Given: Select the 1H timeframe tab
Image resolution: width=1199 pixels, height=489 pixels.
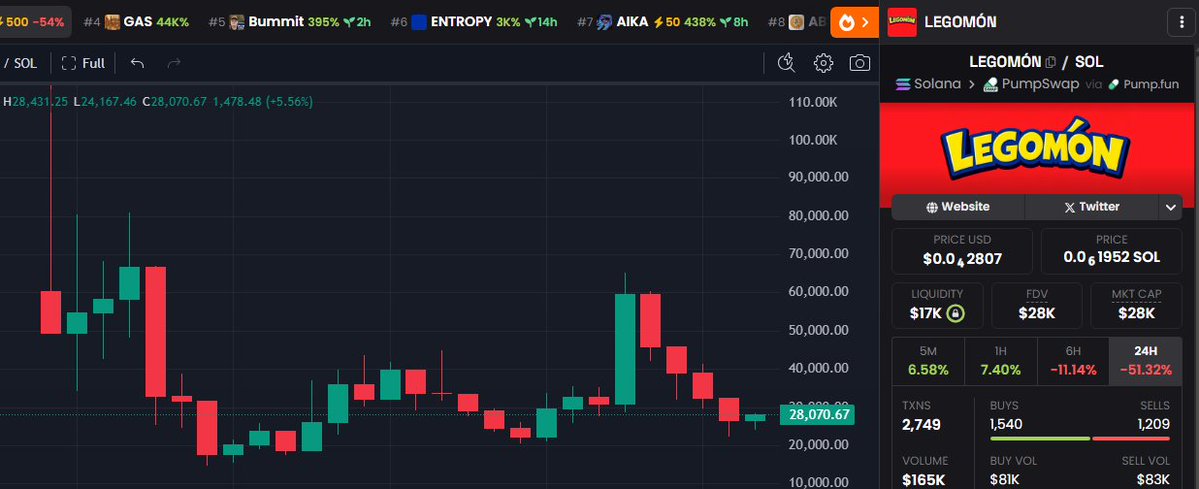Looking at the screenshot, I should pyautogui.click(x=1000, y=360).
